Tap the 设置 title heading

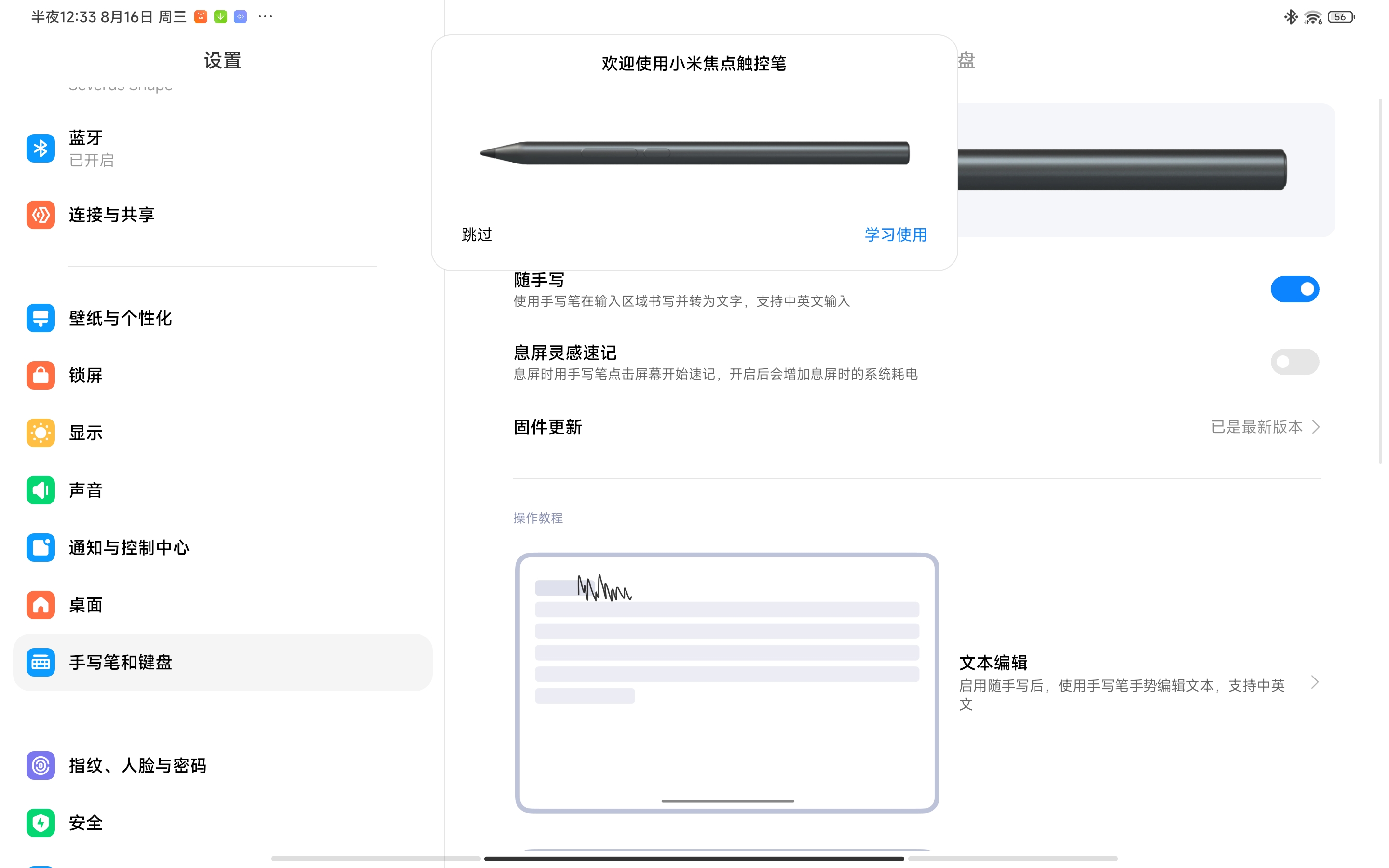pyautogui.click(x=223, y=60)
